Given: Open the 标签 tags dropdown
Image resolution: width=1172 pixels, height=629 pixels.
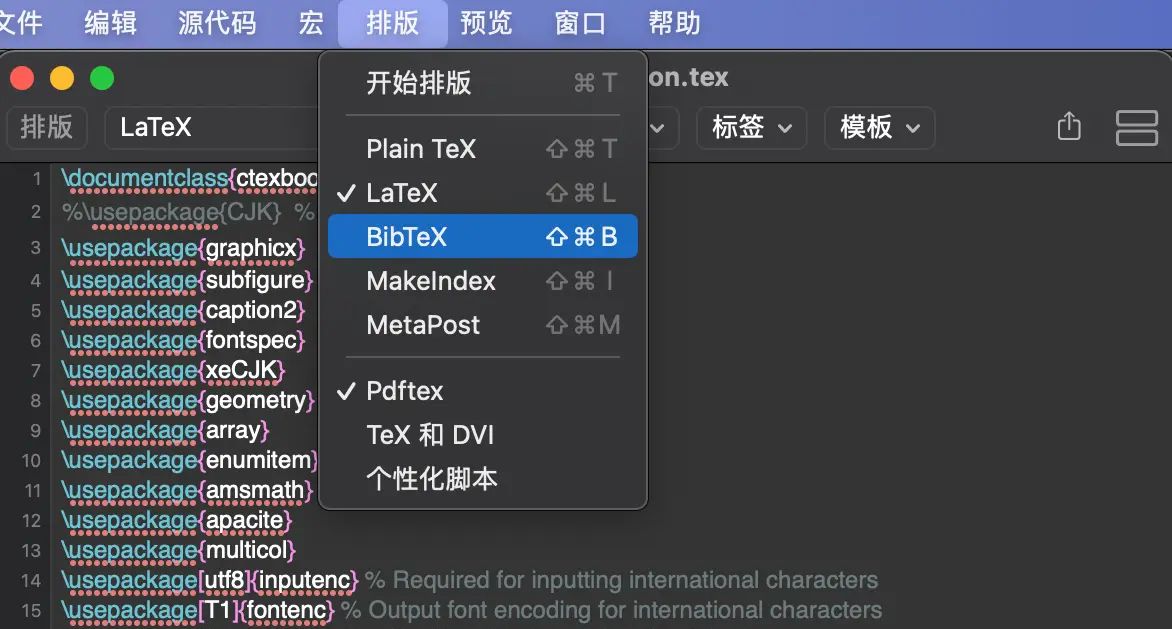Looking at the screenshot, I should (751, 128).
